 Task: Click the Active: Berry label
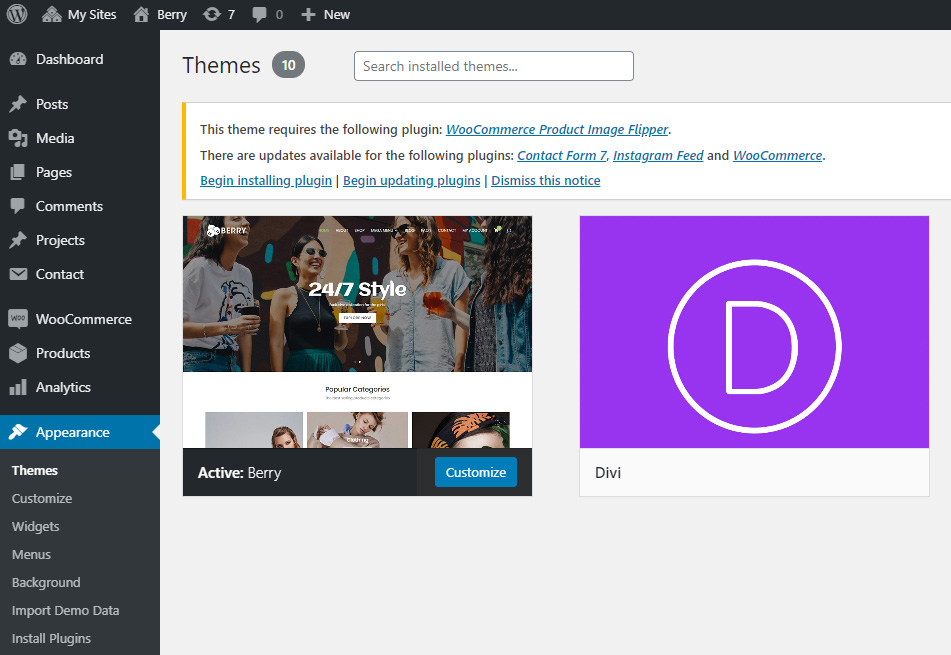[x=240, y=472]
